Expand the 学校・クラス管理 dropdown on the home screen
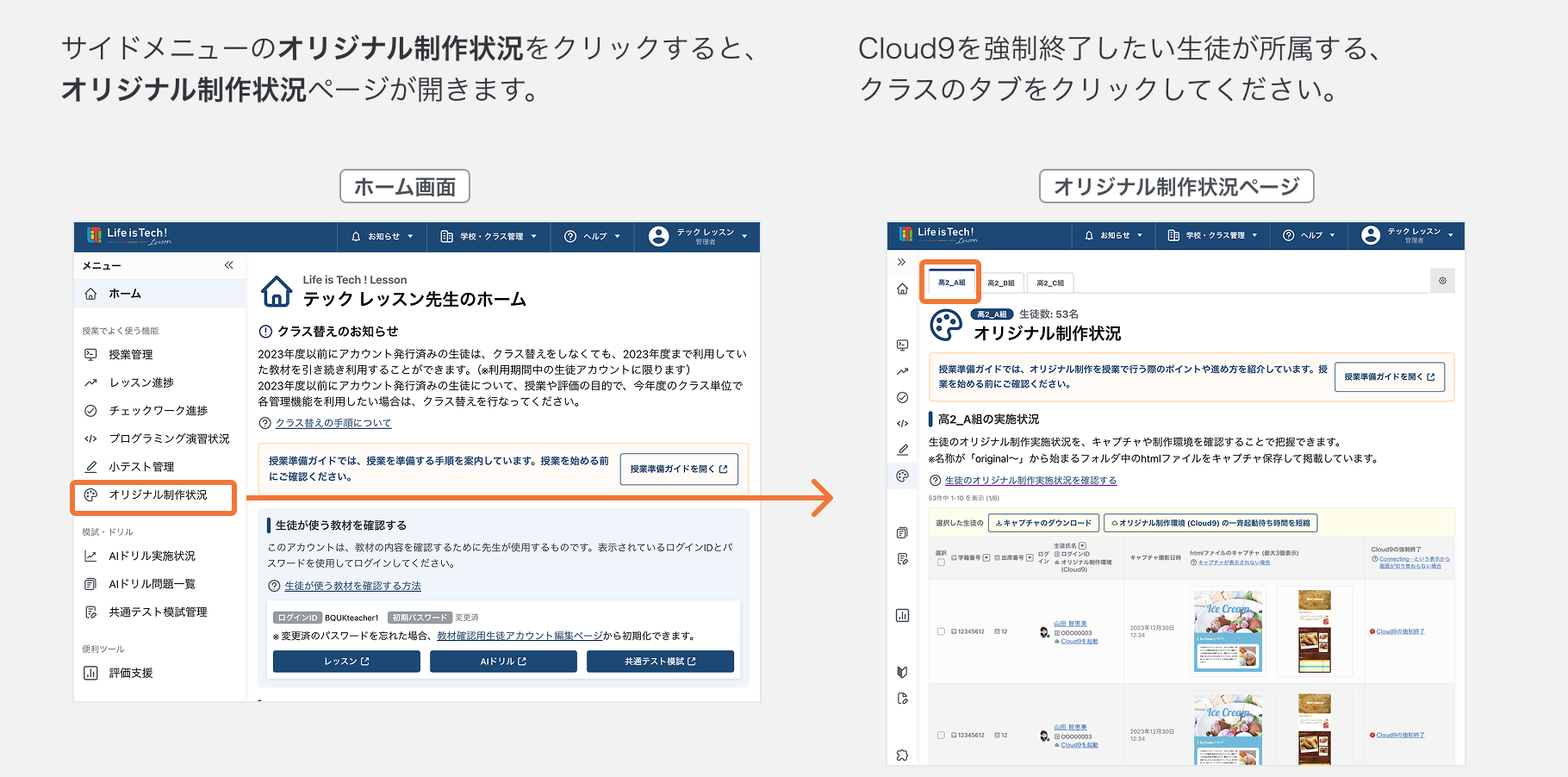This screenshot has height=777, width=1568. (x=488, y=236)
